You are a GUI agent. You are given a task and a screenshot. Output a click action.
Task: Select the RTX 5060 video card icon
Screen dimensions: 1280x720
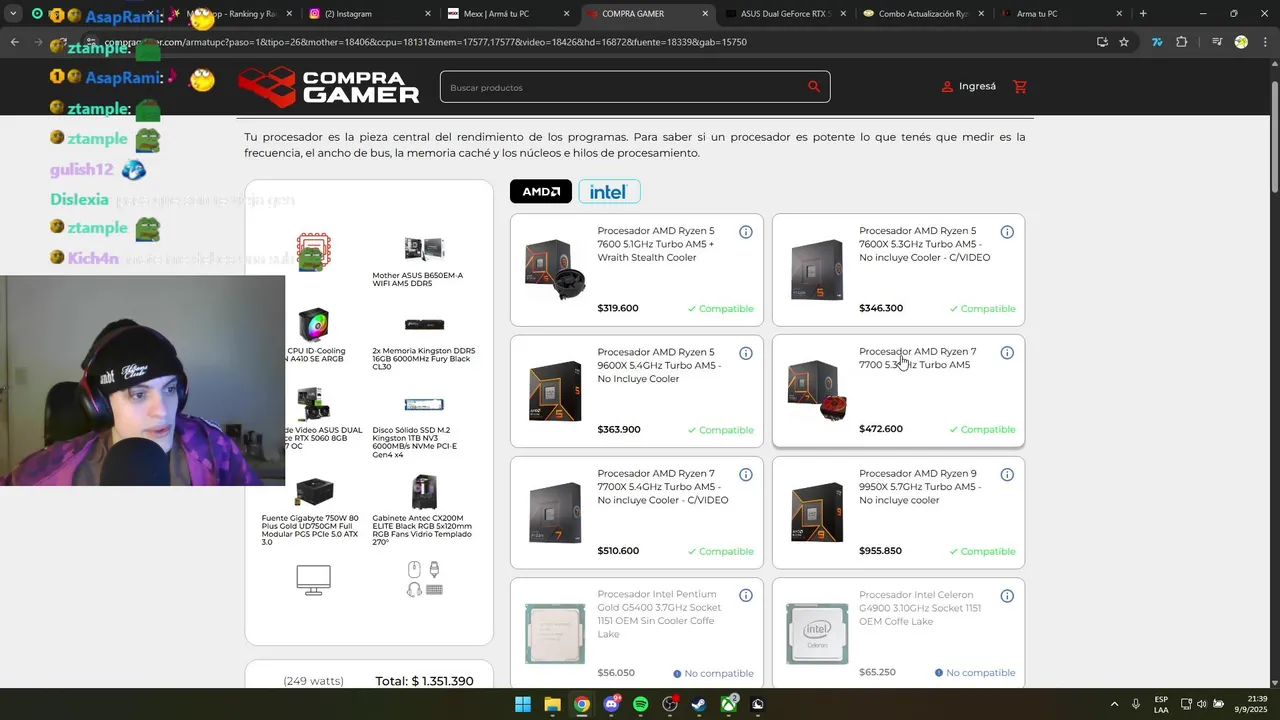click(x=313, y=404)
